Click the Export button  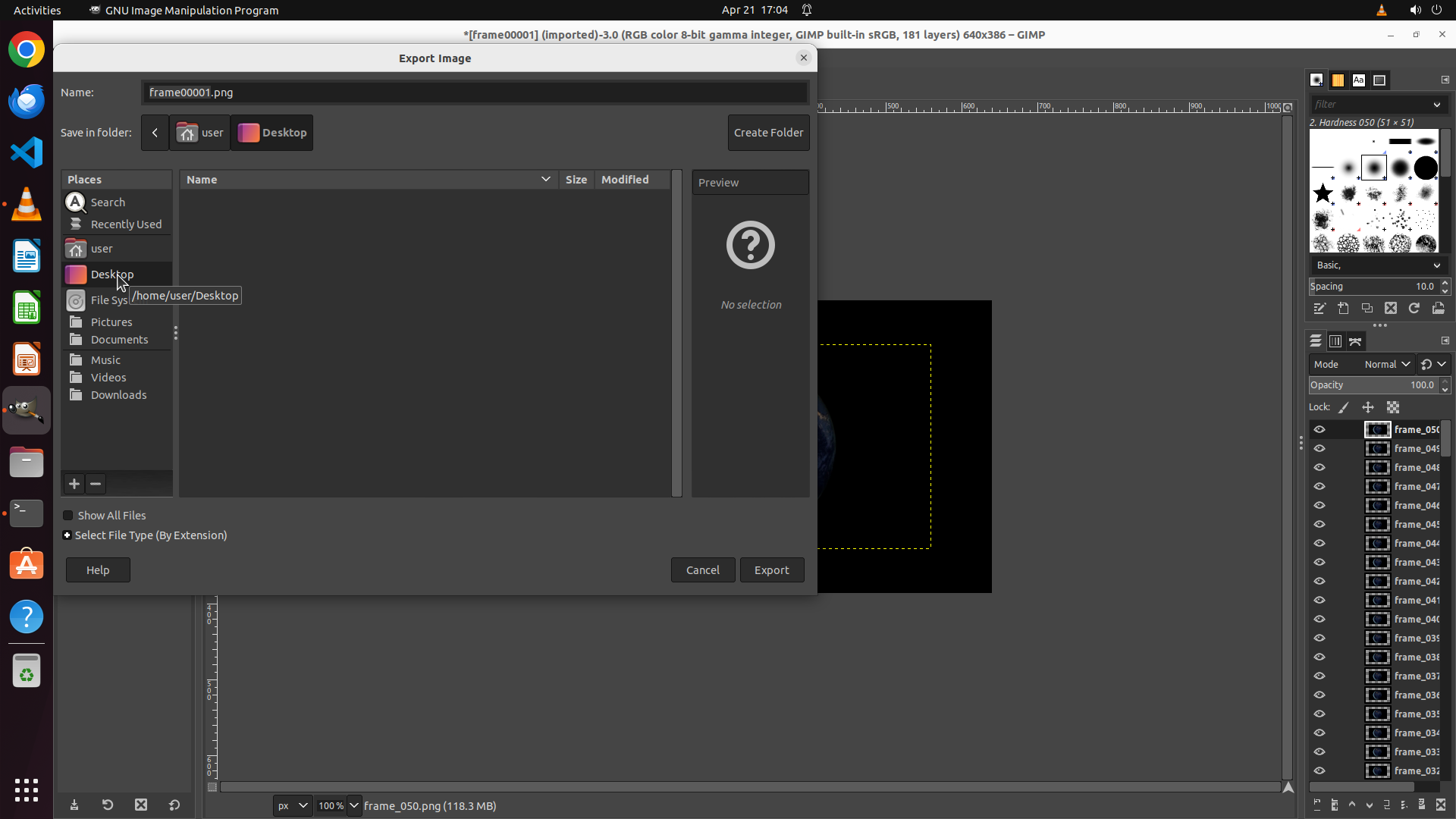pos(771,570)
